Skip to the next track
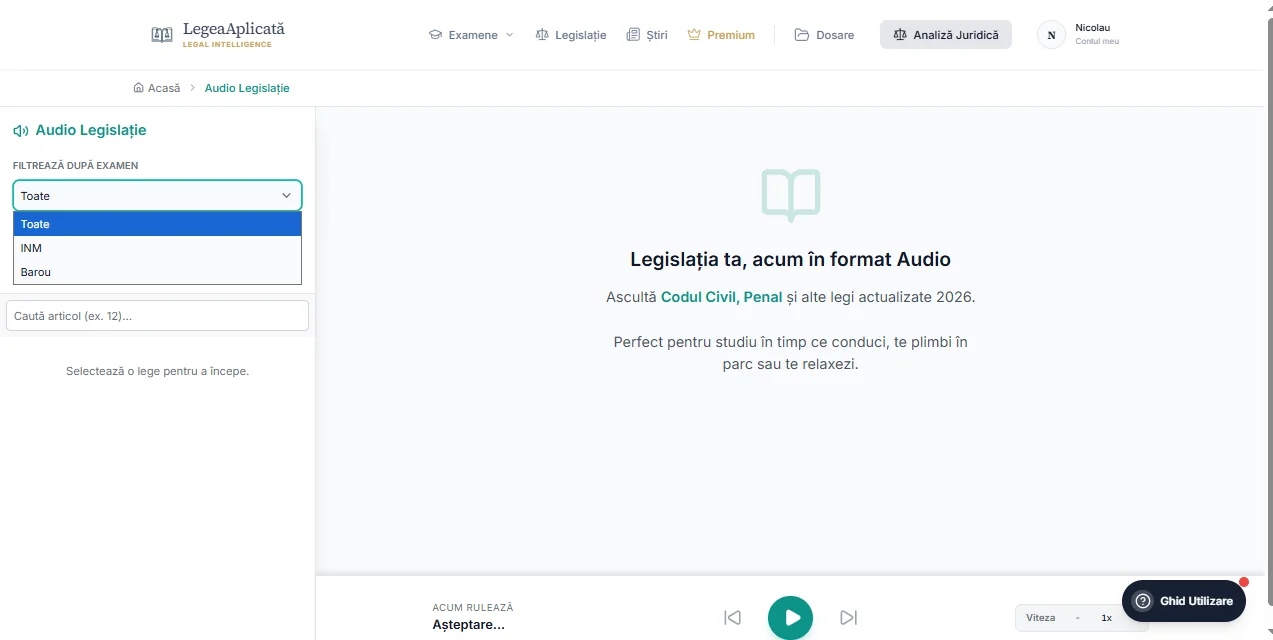 tap(848, 618)
